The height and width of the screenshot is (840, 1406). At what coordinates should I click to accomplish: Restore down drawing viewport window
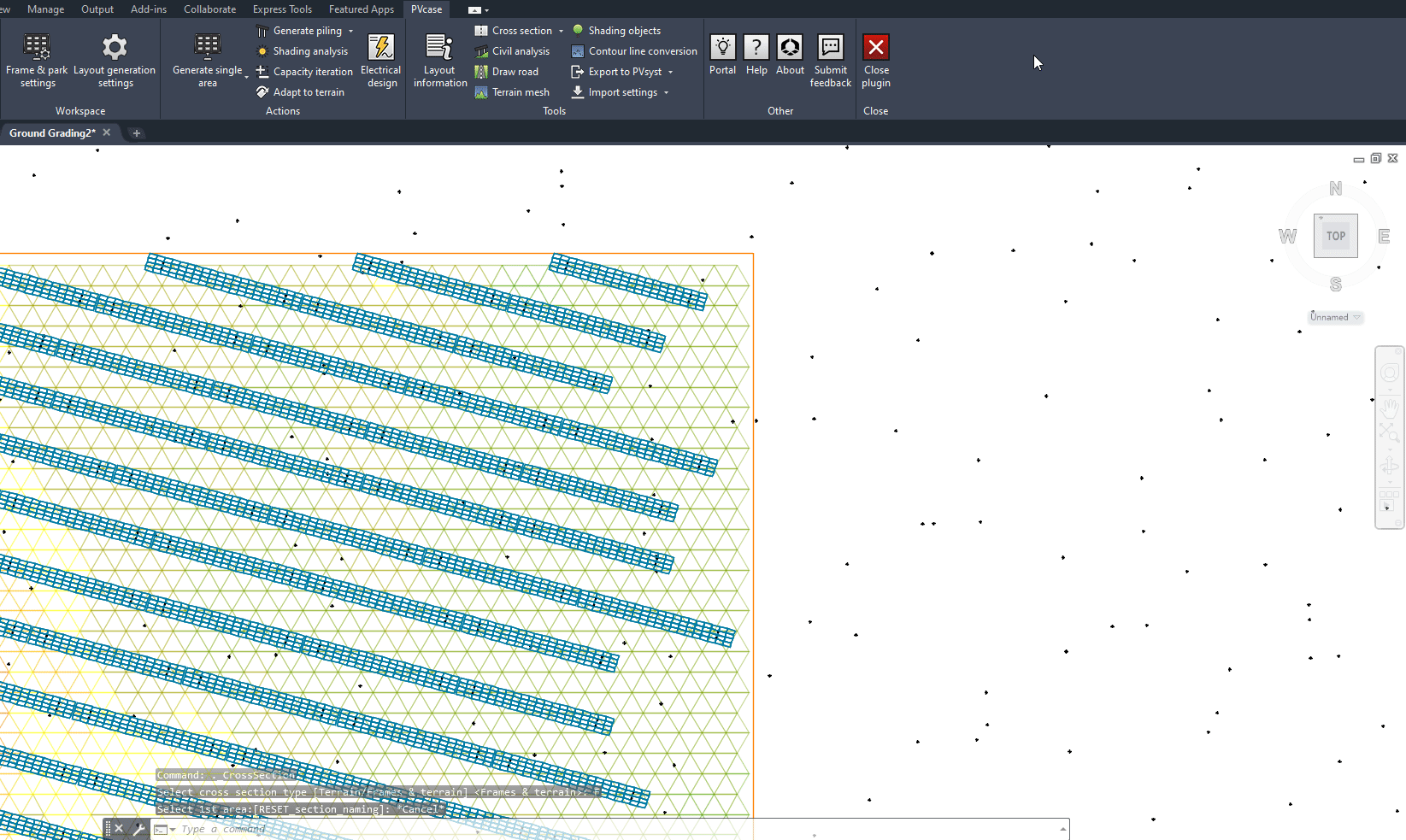coord(1376,158)
